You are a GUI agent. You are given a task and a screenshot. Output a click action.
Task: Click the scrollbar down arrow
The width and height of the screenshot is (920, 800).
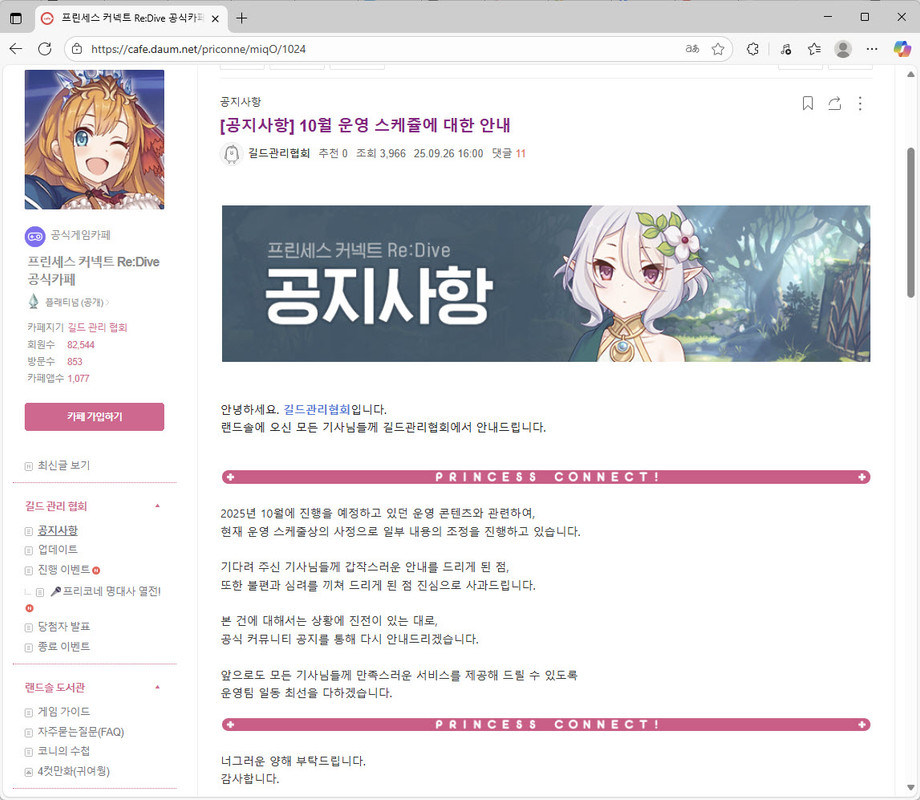pos(910,788)
